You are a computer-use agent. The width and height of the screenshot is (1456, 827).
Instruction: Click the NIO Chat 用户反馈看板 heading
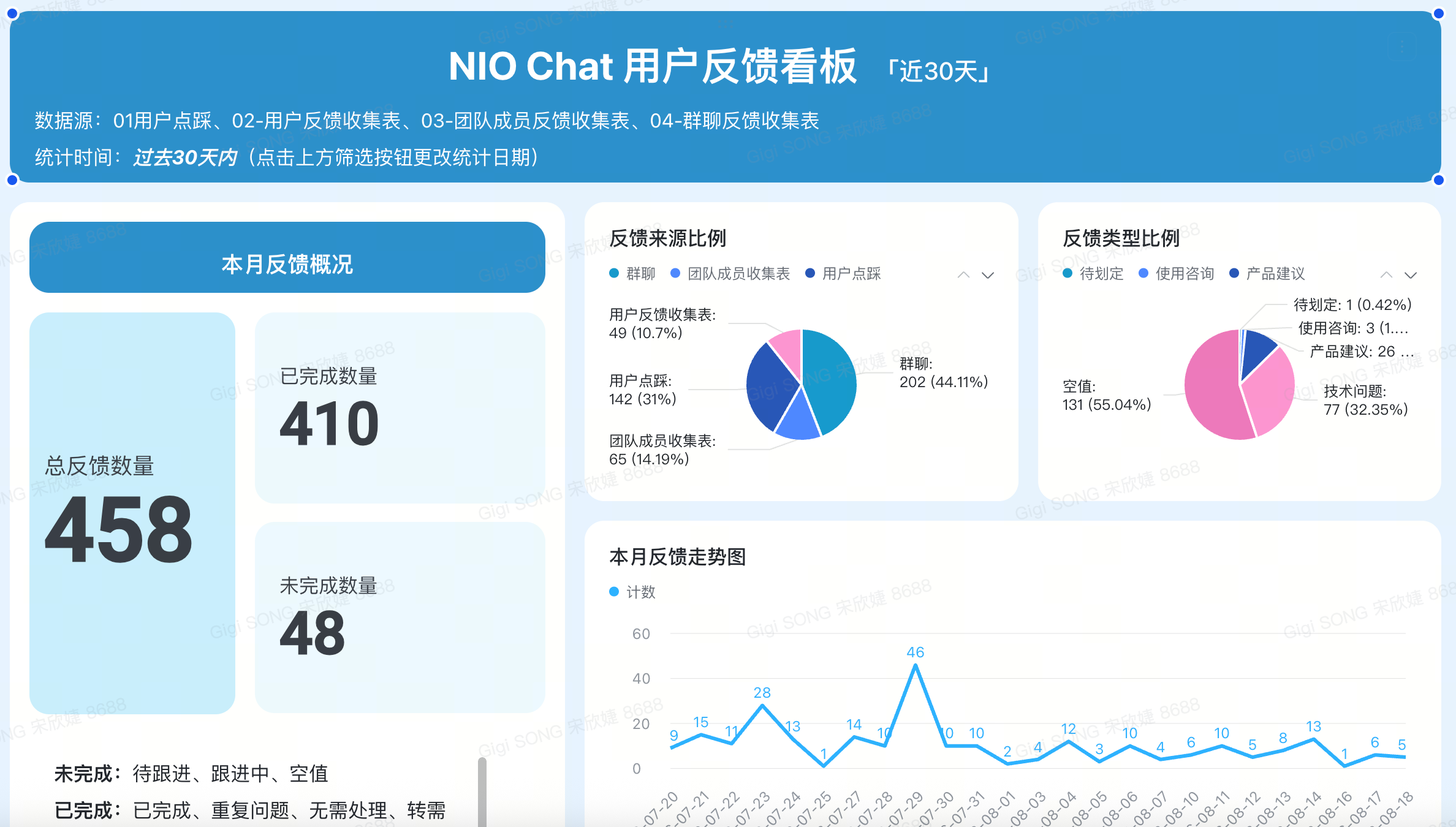[x=653, y=66]
